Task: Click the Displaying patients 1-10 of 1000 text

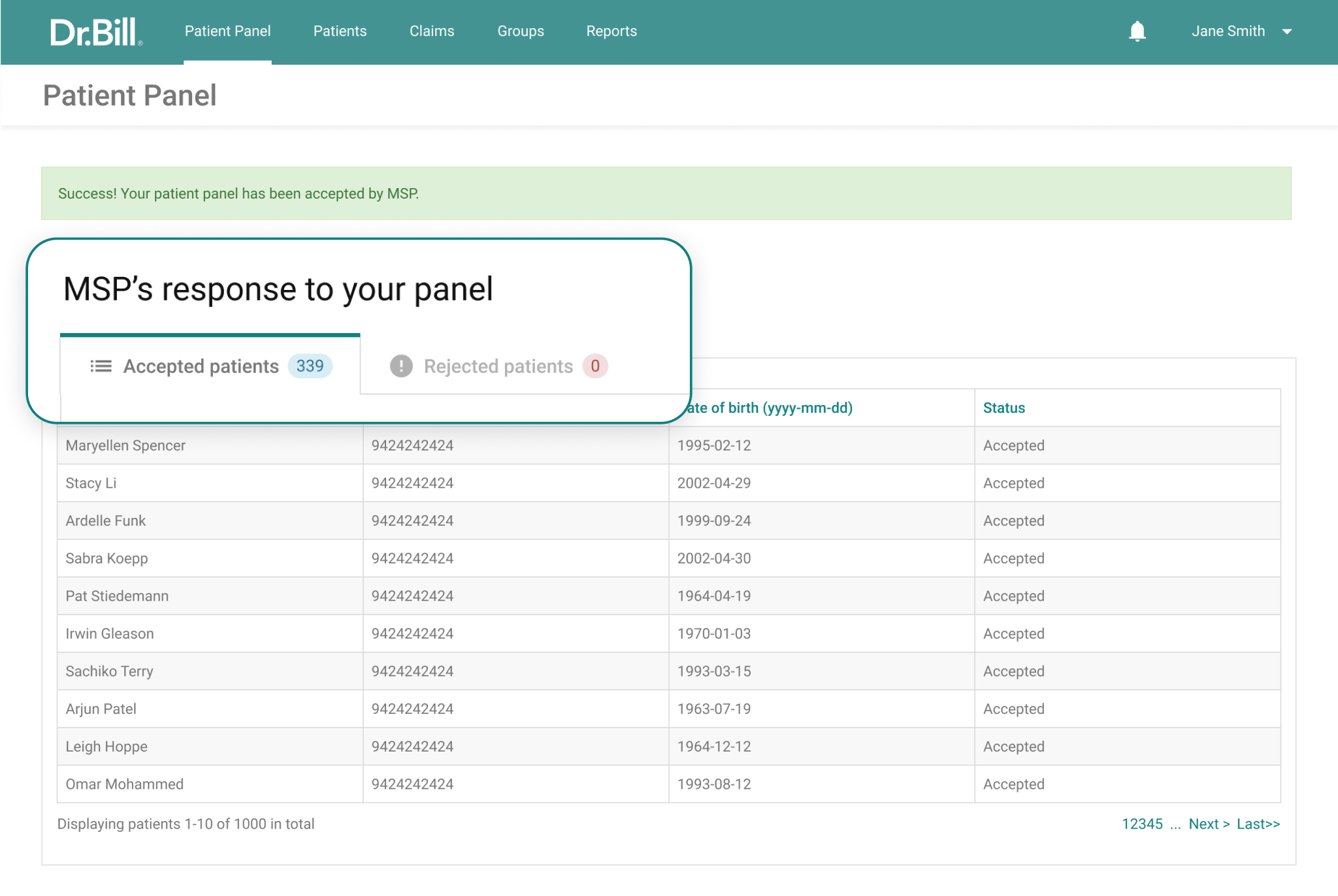Action: tap(186, 824)
